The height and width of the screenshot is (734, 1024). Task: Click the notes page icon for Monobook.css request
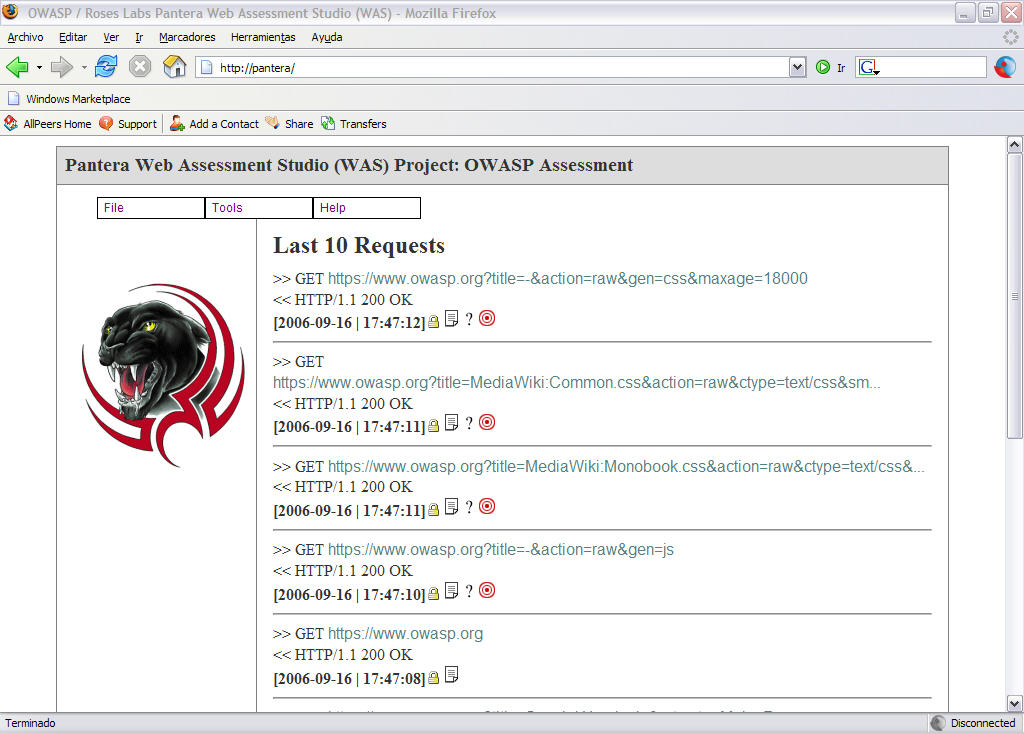click(451, 507)
